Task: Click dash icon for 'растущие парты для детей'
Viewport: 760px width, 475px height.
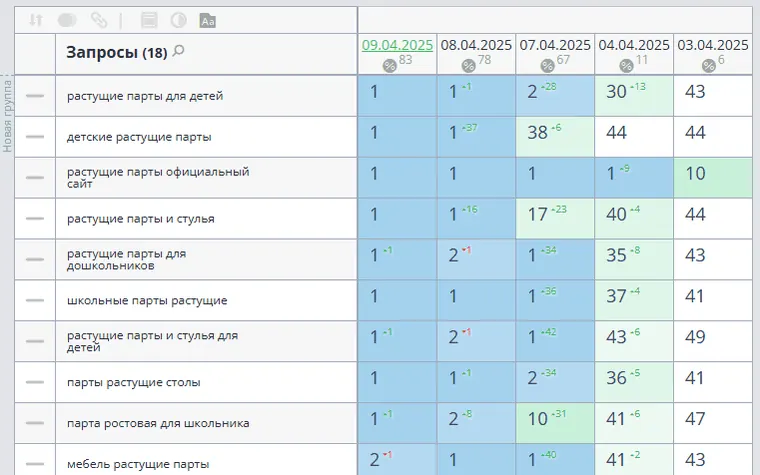Action: 35,96
